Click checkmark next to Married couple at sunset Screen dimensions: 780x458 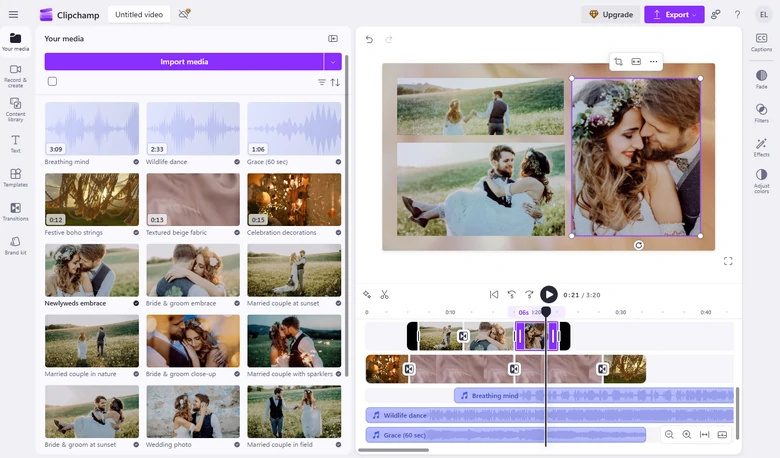pyautogui.click(x=338, y=303)
